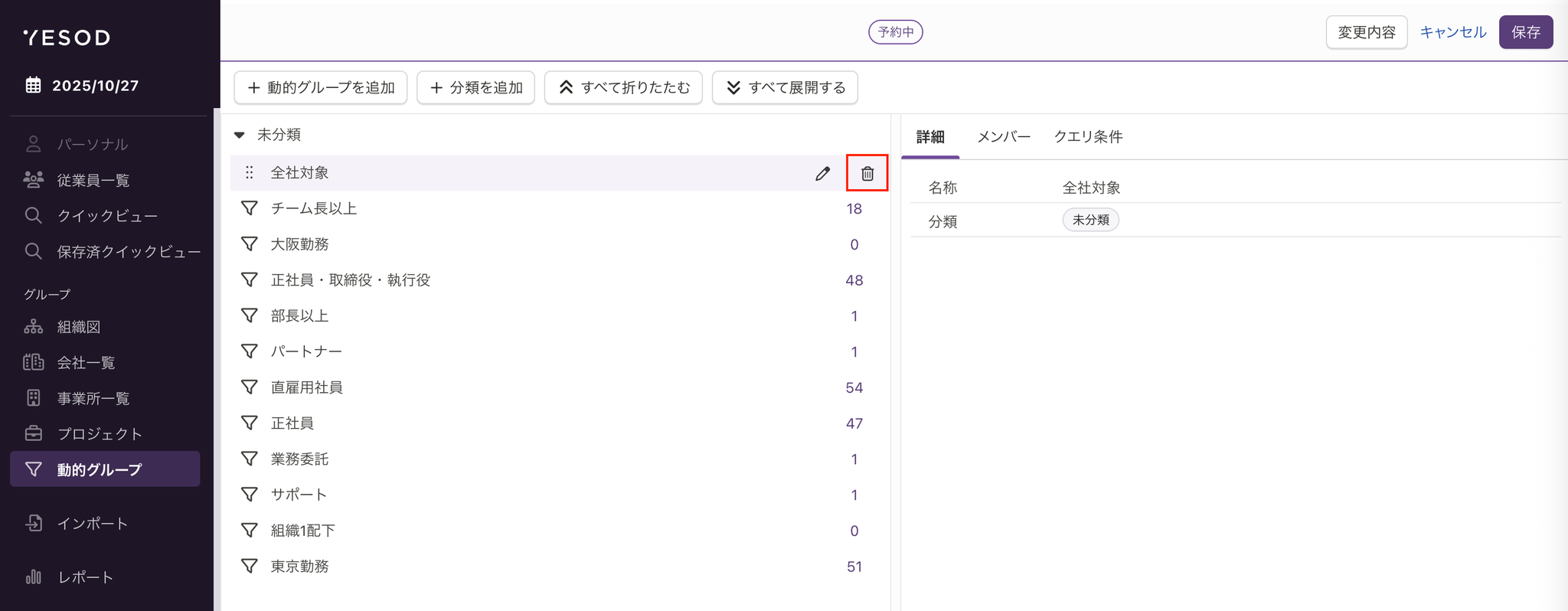Open 組織図 from the sidebar

(x=78, y=327)
